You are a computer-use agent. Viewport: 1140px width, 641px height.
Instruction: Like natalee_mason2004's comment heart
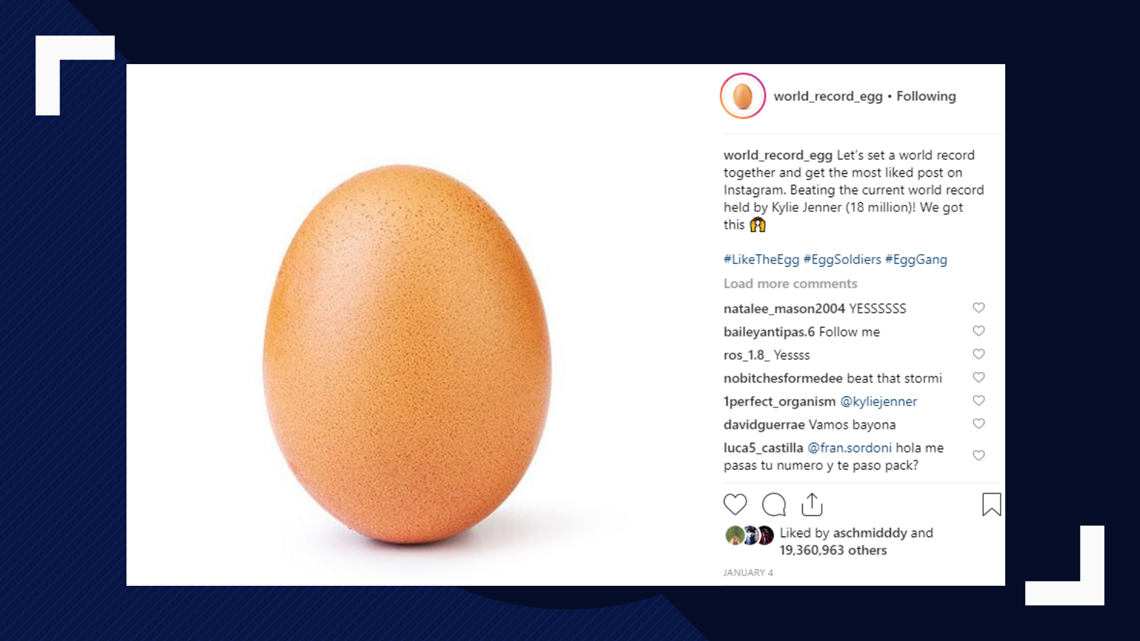[979, 308]
